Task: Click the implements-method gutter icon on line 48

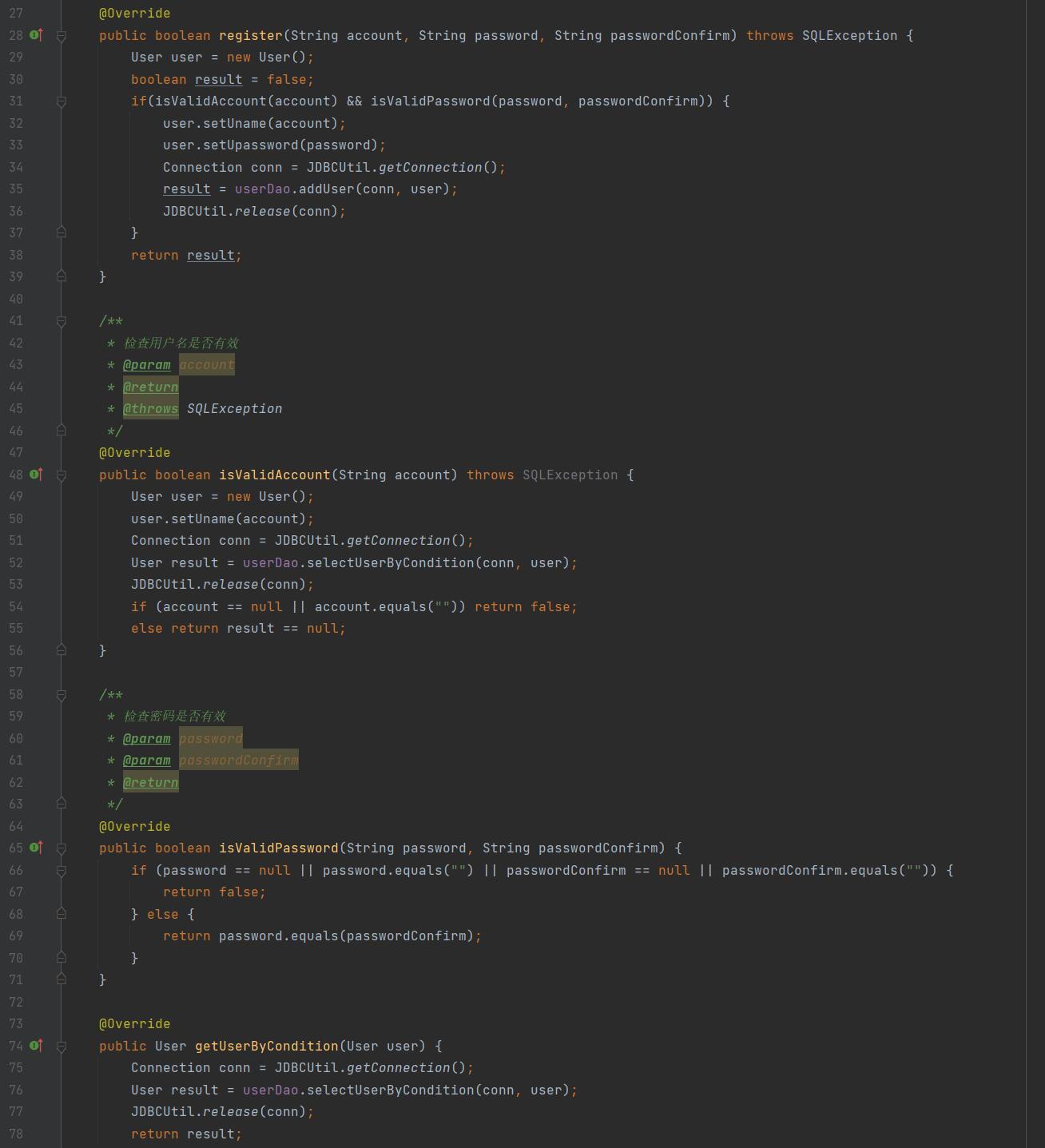Action: (36, 475)
